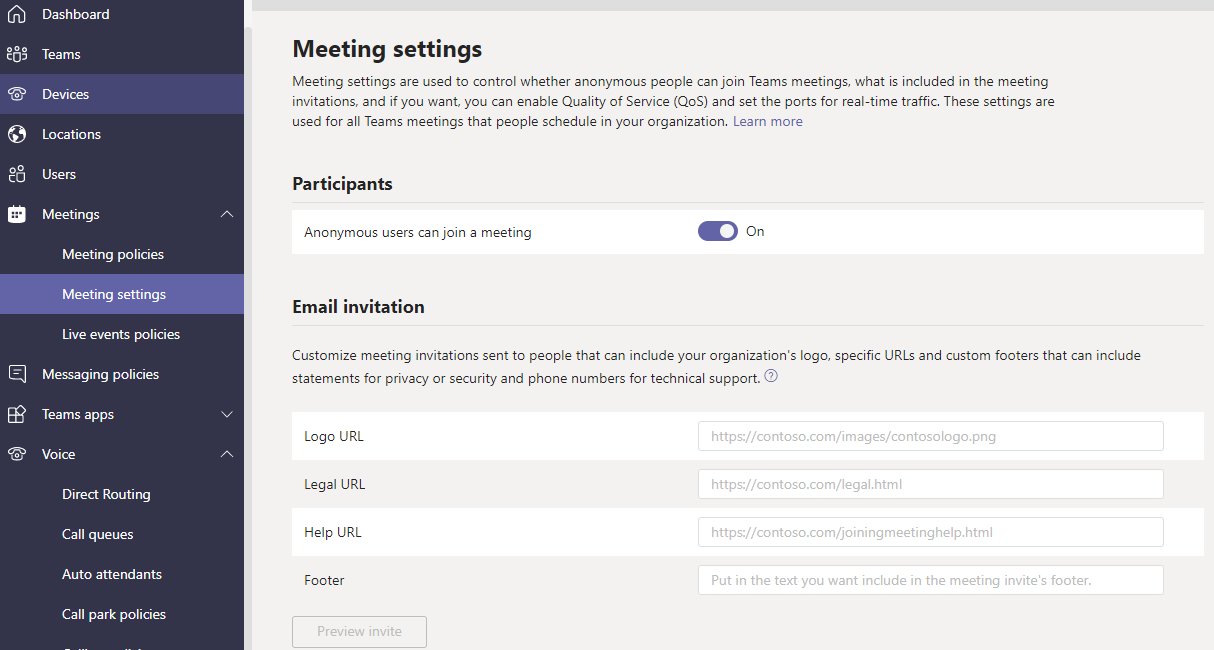
Task: Turn off Anonymous users can join toggle
Action: [x=718, y=232]
